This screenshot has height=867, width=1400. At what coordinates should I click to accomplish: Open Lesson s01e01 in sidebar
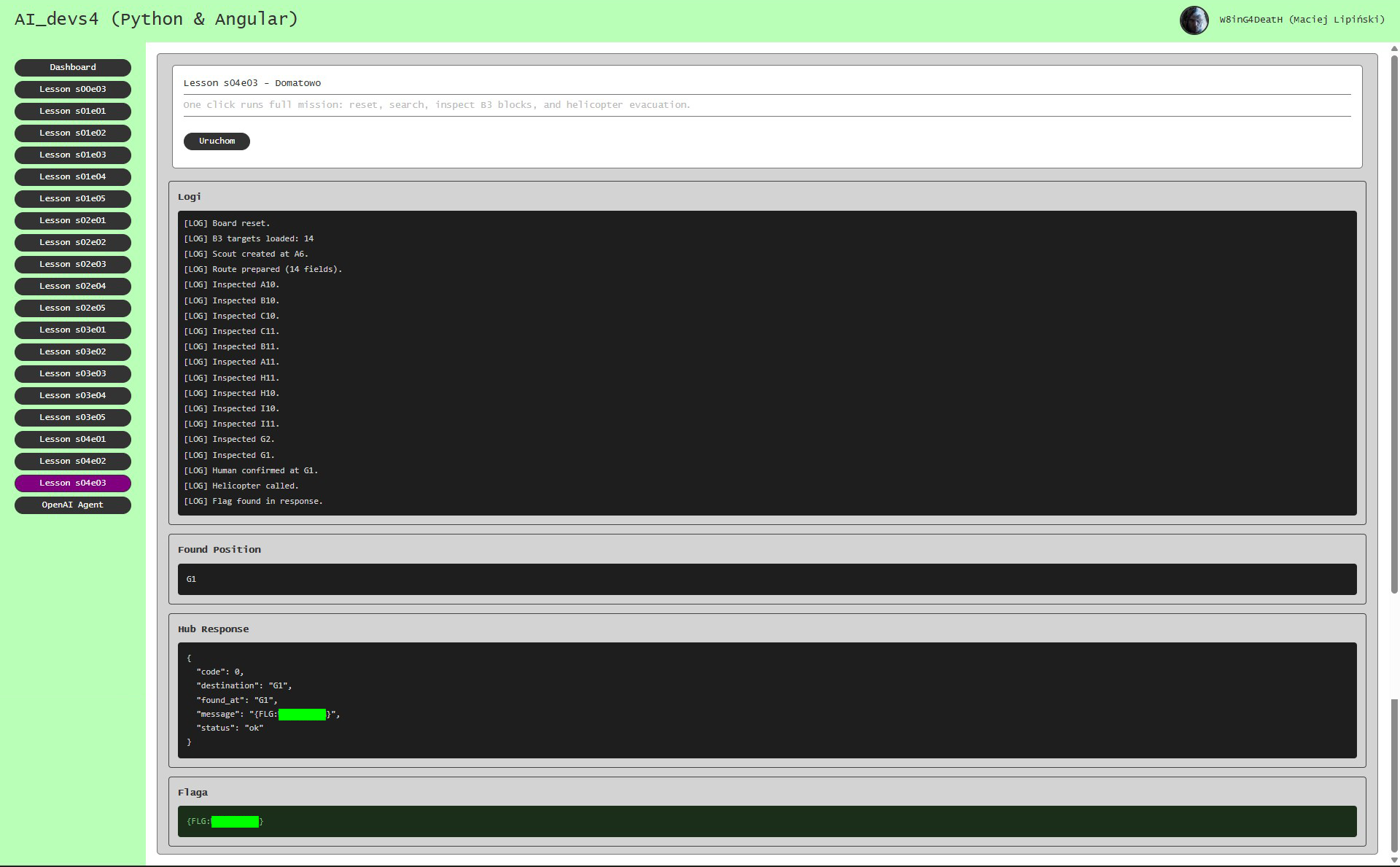click(x=73, y=111)
